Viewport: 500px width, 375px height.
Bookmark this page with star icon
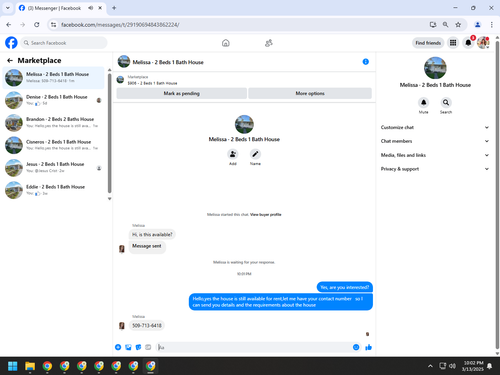[458, 25]
